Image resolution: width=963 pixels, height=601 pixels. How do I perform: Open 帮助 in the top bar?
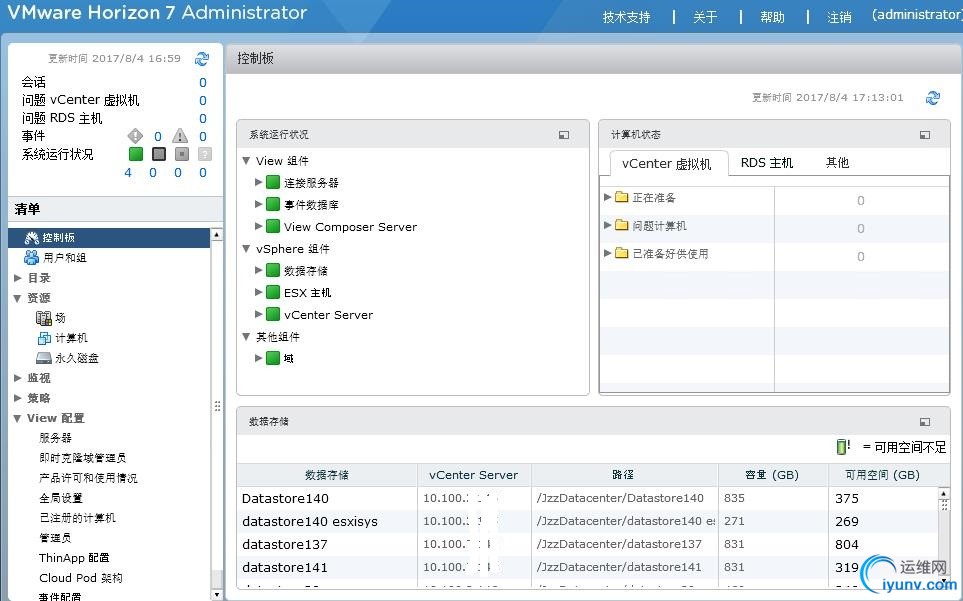point(773,17)
